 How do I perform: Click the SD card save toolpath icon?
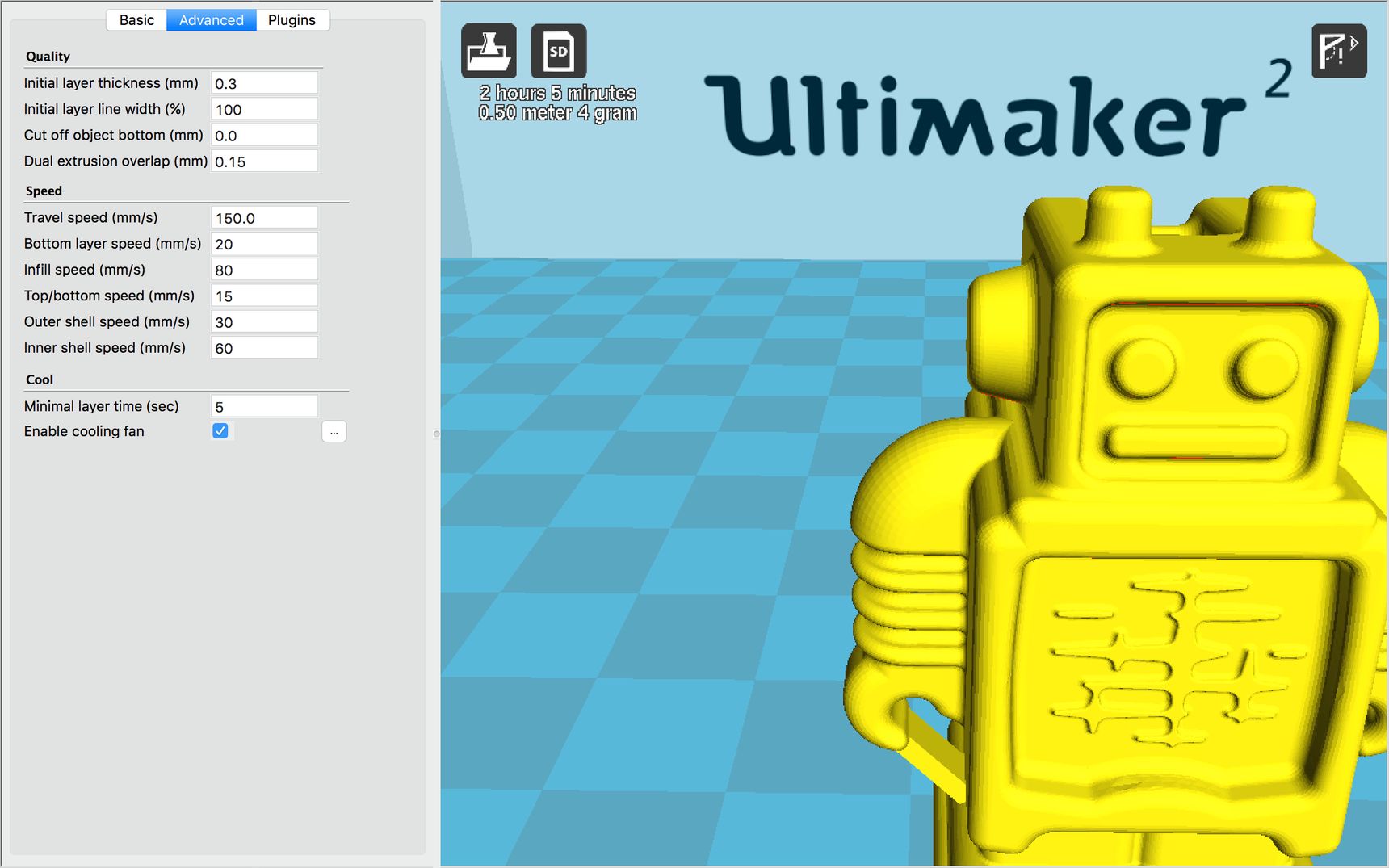pyautogui.click(x=558, y=51)
